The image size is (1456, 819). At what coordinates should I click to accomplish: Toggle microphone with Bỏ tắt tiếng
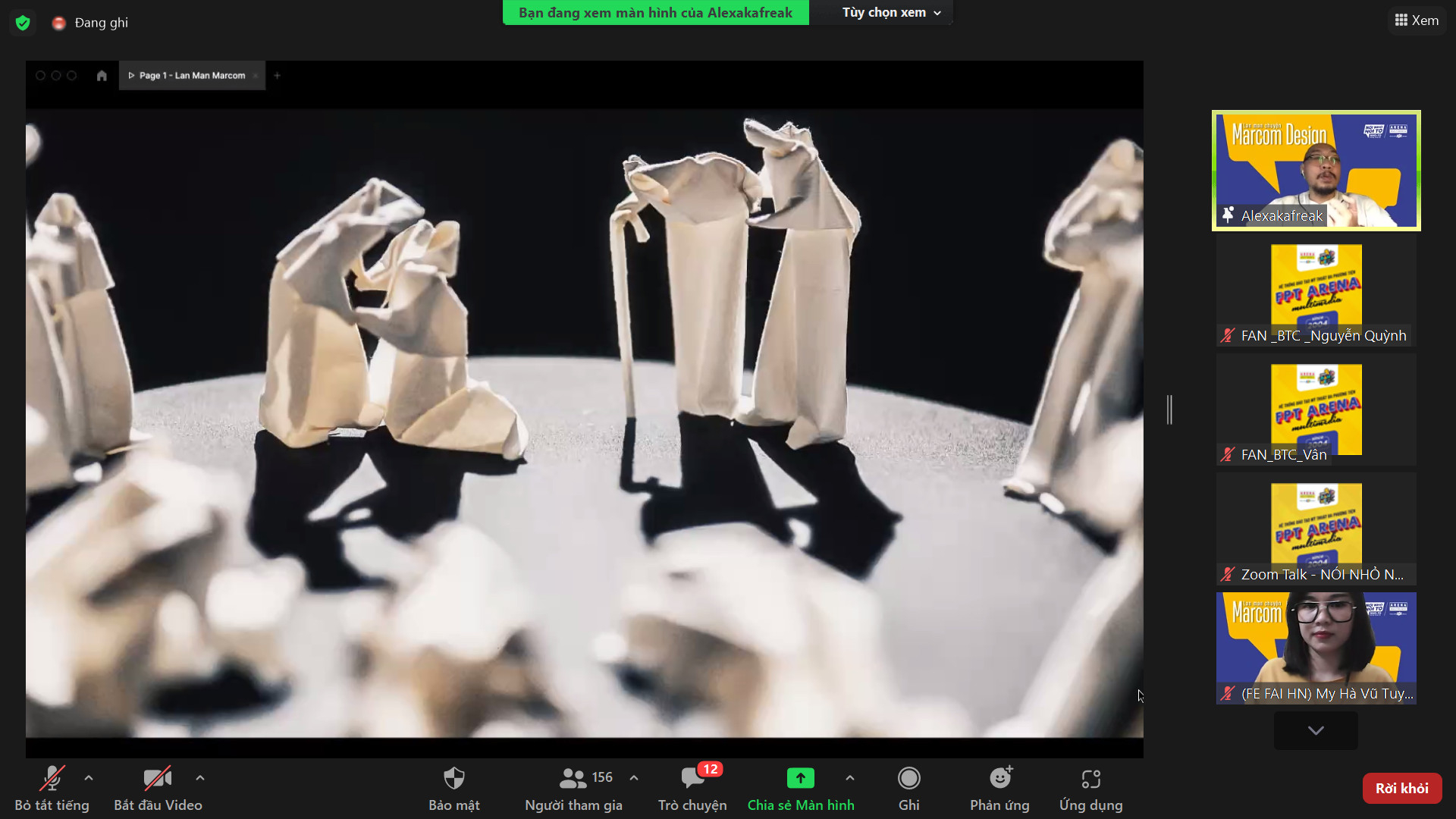(x=52, y=789)
